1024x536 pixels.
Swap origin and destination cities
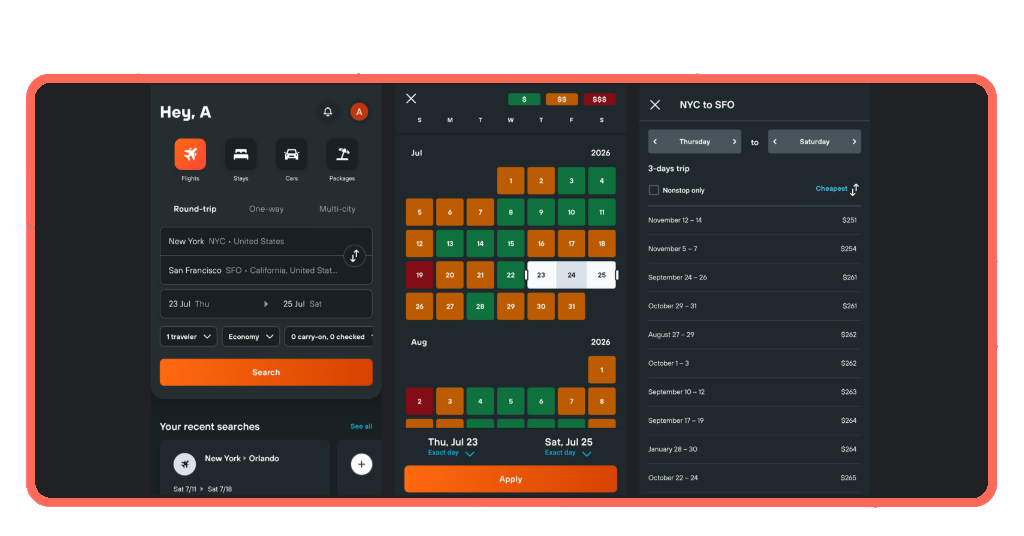355,255
